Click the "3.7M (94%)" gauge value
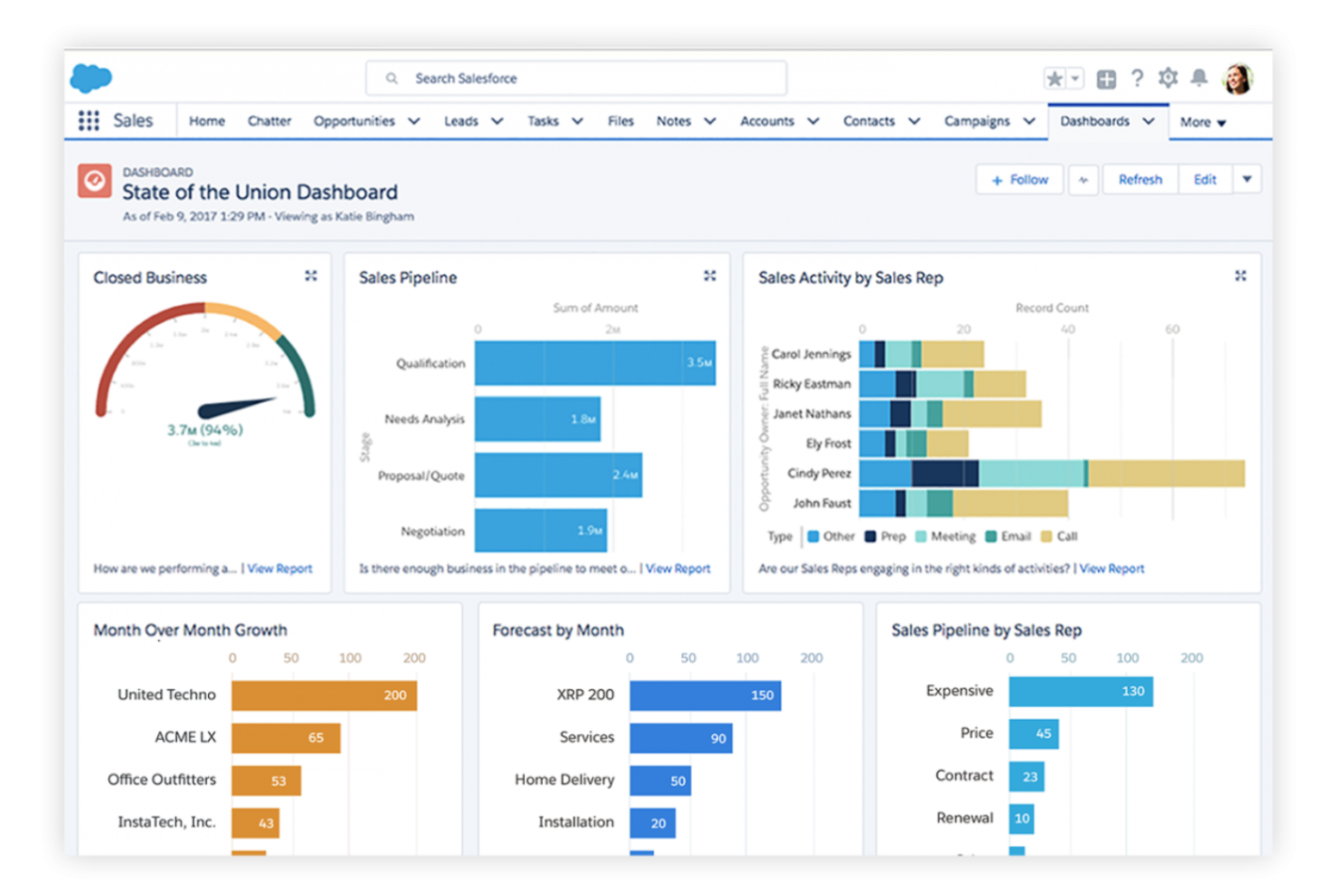The height and width of the screenshot is (896, 1344). click(x=205, y=430)
